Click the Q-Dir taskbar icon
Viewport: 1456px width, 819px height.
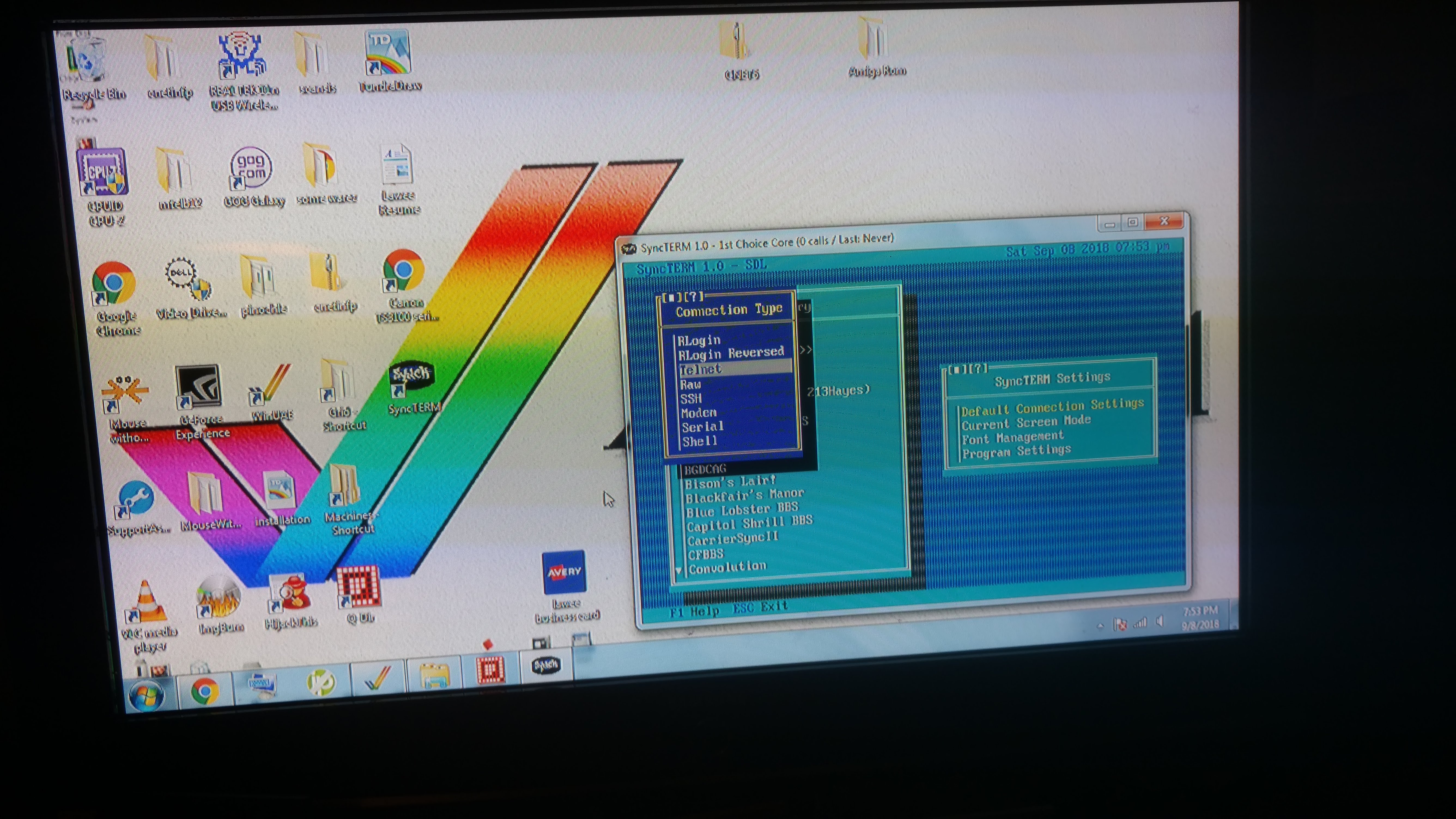(x=491, y=670)
